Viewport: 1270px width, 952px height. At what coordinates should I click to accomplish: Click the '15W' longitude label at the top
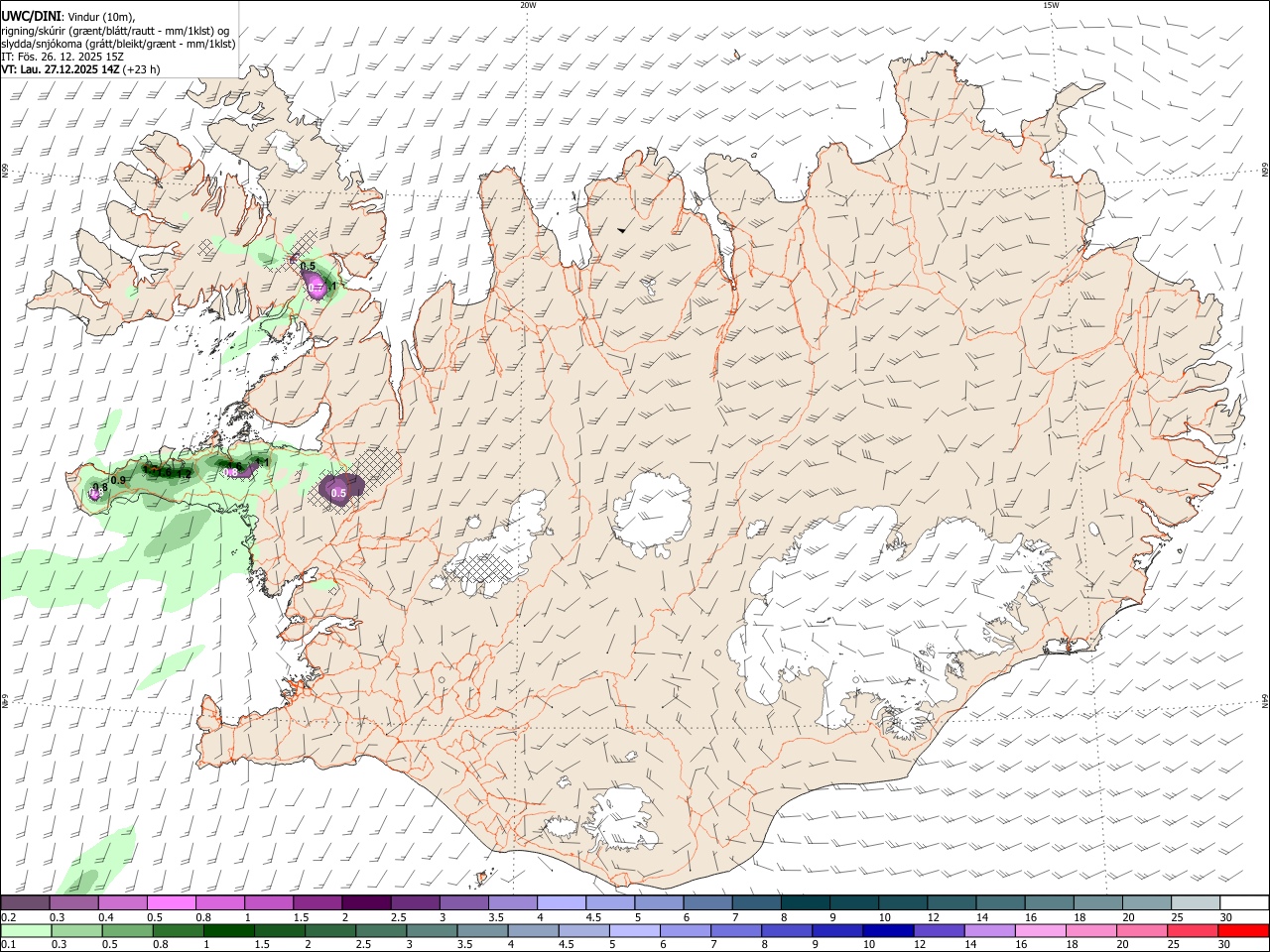point(1051,5)
